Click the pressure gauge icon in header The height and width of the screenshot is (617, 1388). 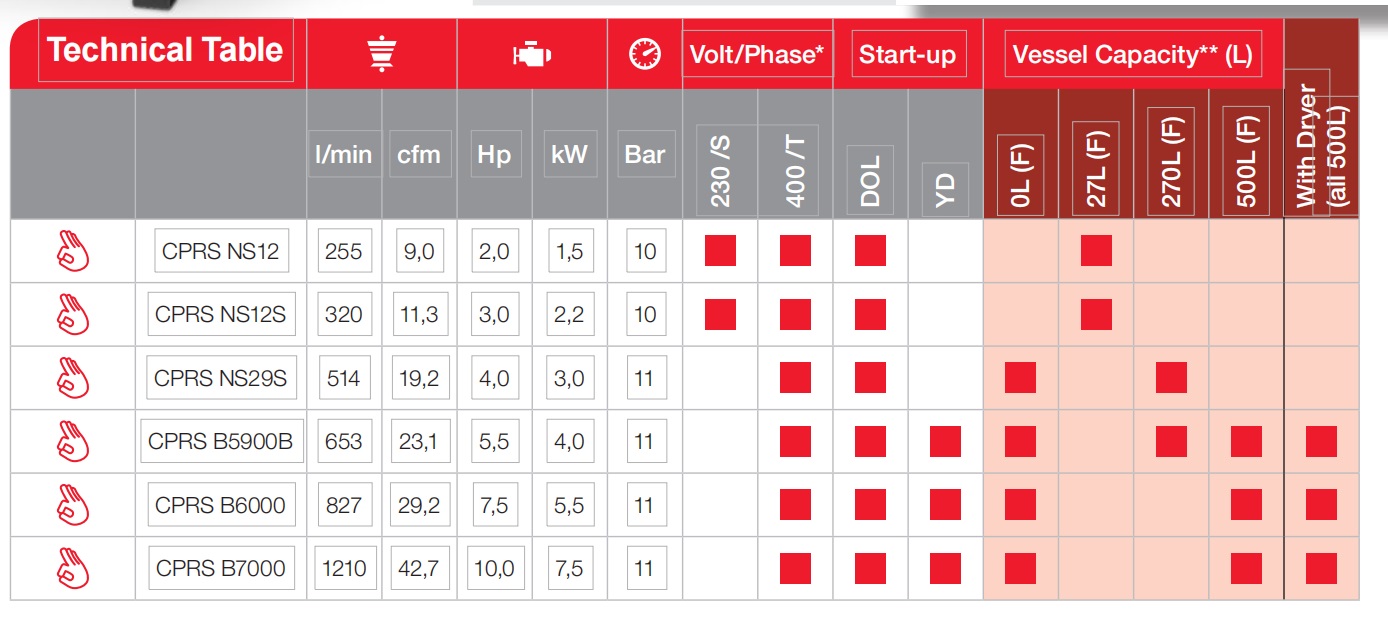point(645,54)
